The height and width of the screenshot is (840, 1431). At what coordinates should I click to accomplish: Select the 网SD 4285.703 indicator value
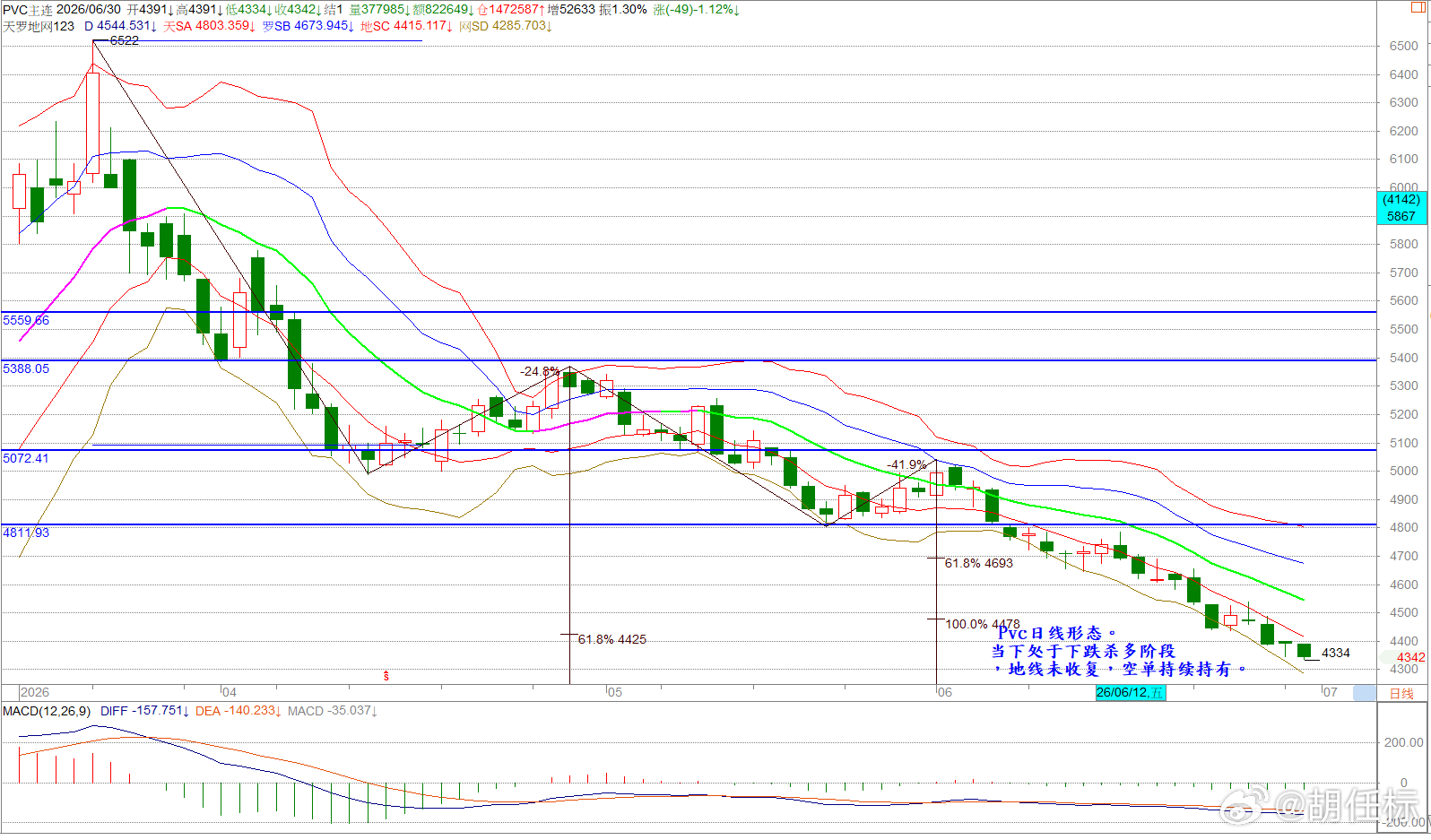[506, 26]
